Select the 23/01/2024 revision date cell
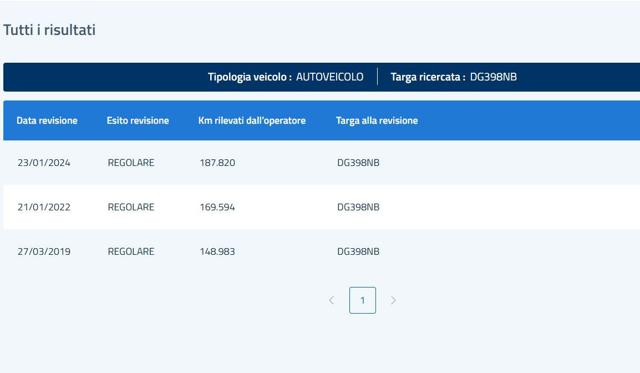This screenshot has width=640, height=373. click(x=44, y=163)
